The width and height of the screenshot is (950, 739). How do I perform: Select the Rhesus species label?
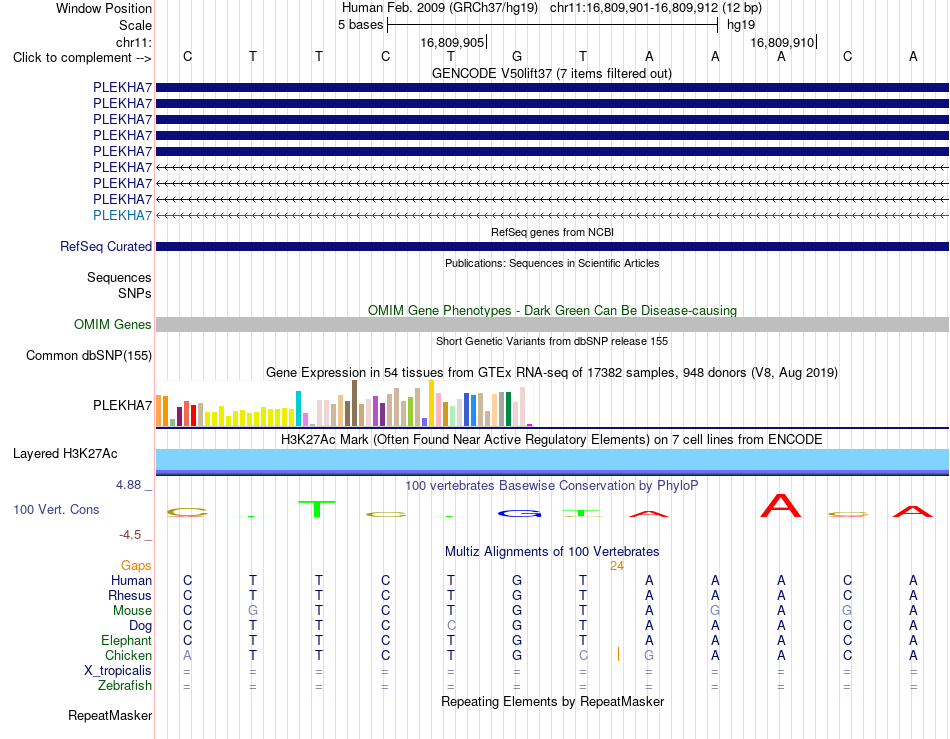tap(130, 595)
